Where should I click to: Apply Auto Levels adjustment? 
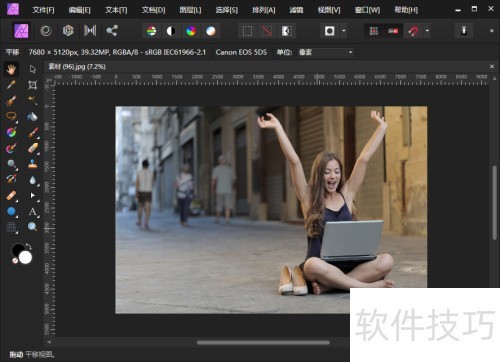tap(151, 31)
